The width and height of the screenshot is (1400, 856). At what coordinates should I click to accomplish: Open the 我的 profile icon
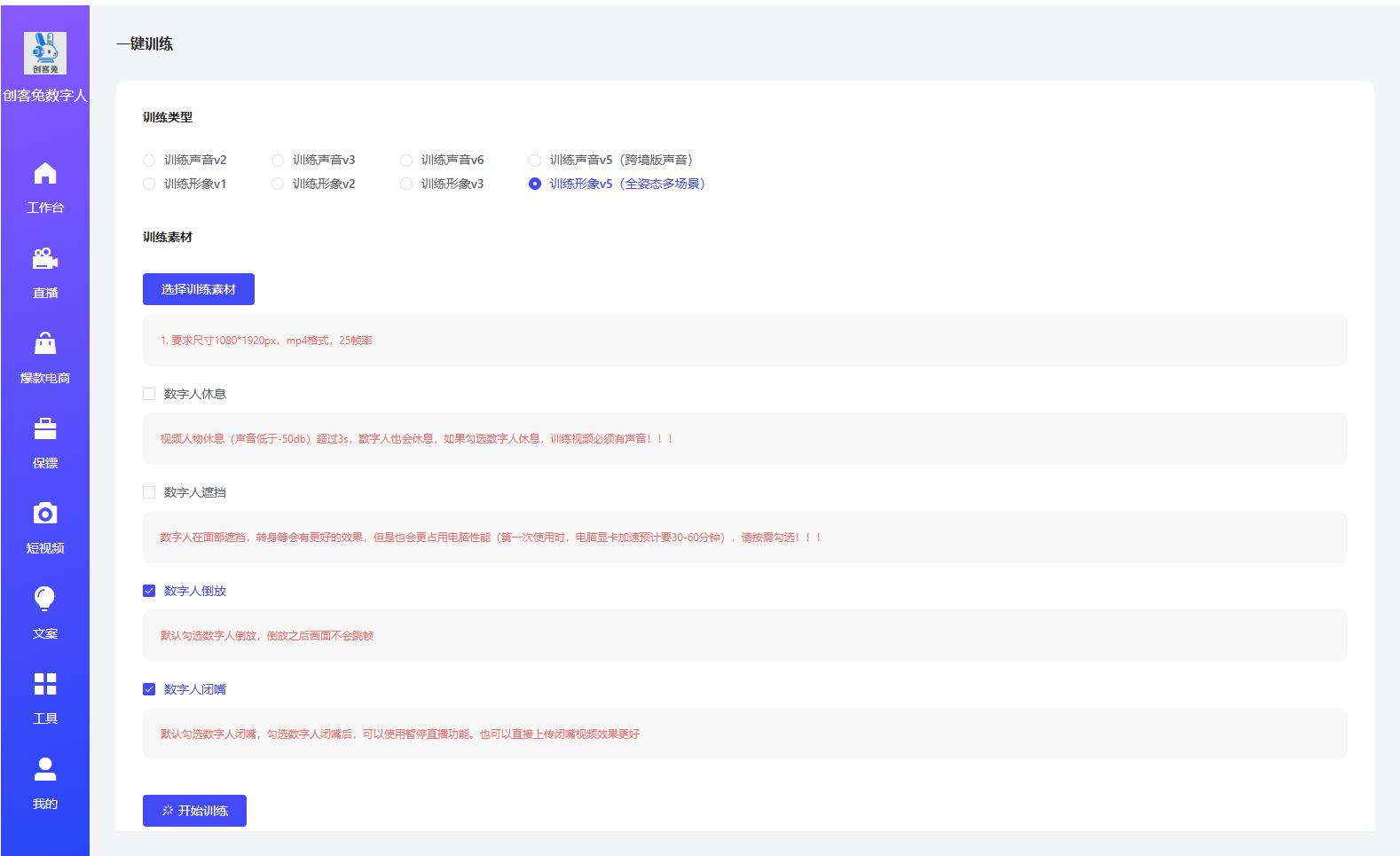44,770
